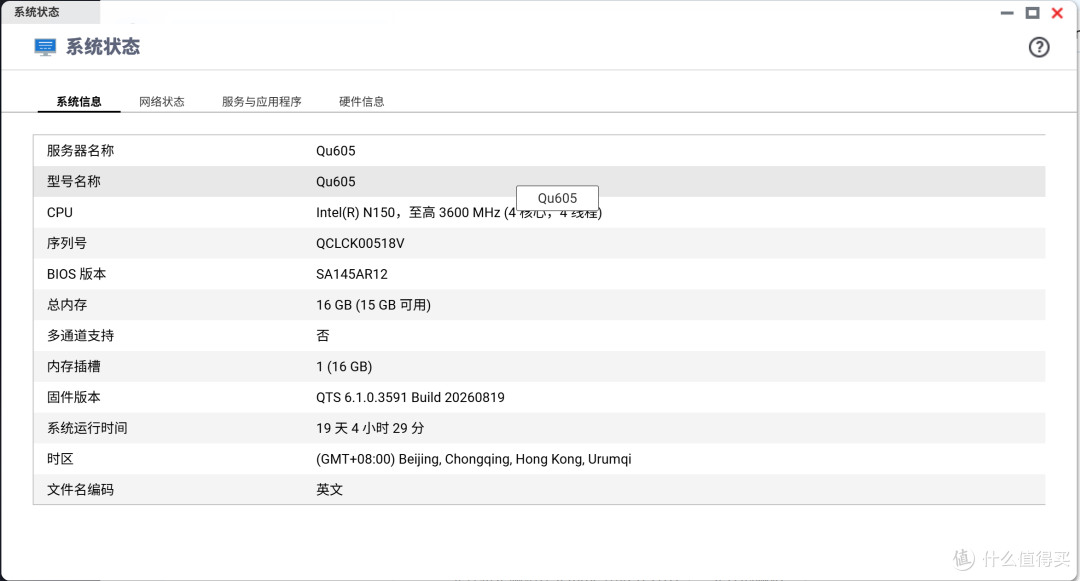Select the 型号名称 row label
1080x581 pixels.
74,182
